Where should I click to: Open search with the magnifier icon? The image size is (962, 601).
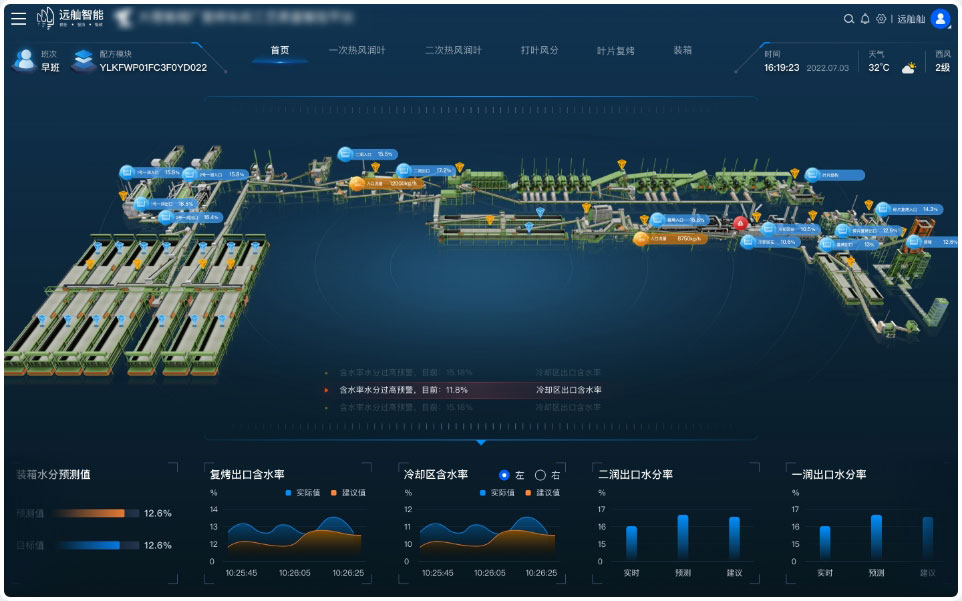pyautogui.click(x=848, y=19)
